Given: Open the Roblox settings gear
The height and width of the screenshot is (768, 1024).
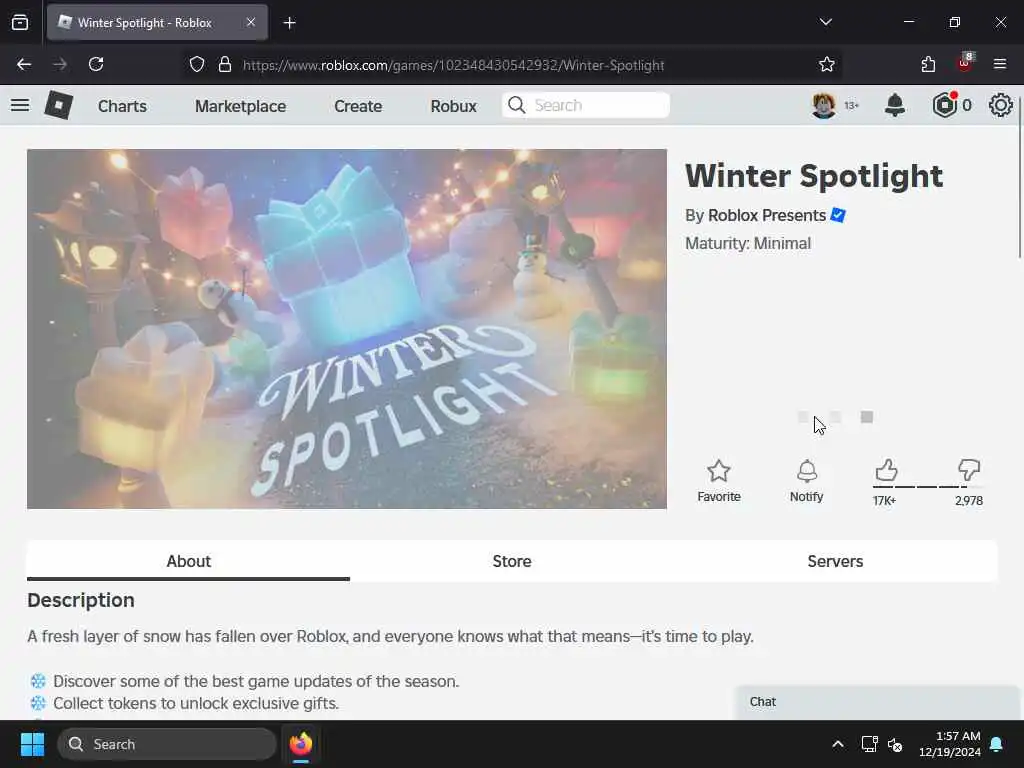Looking at the screenshot, I should point(1000,105).
